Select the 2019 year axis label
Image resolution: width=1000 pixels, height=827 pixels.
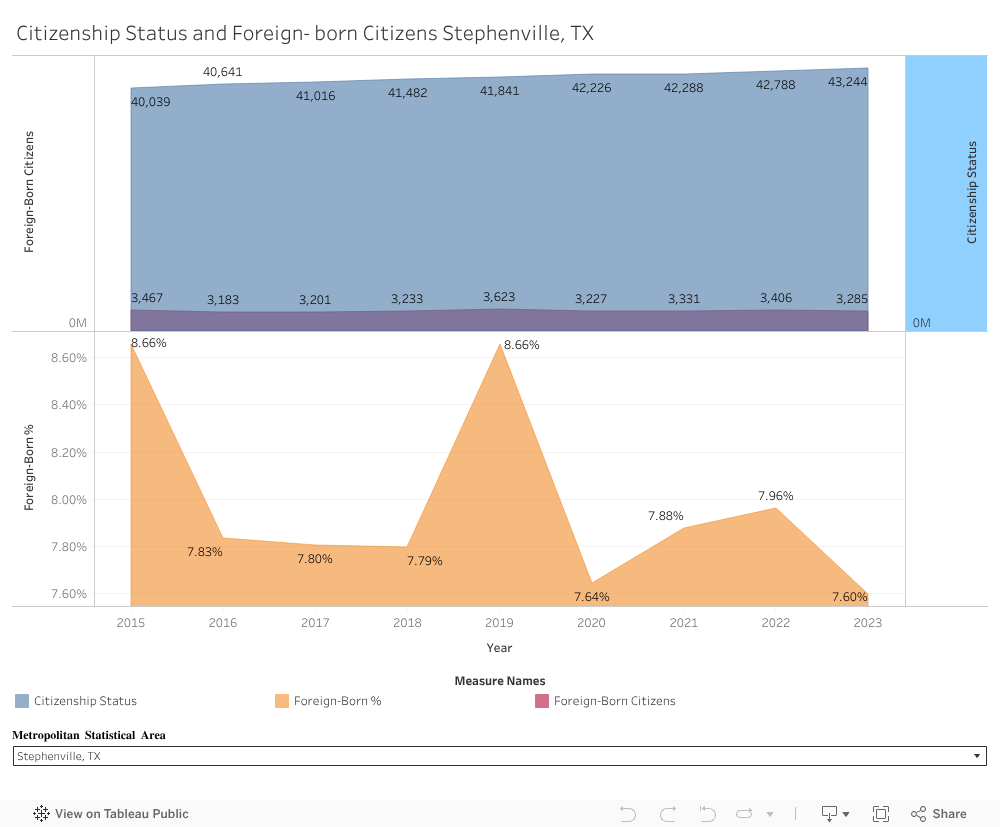pos(499,623)
